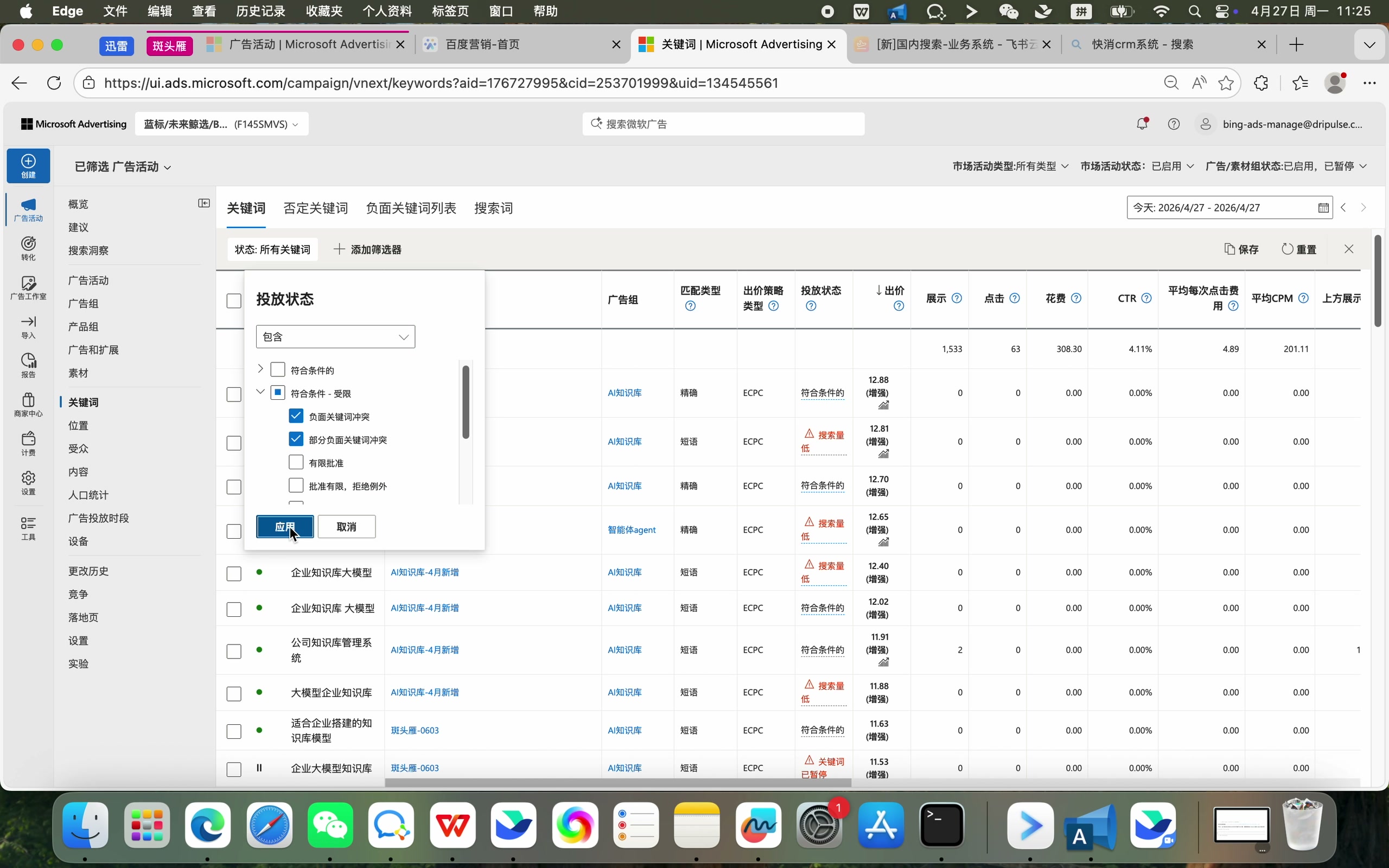
Task: Apply the filter with 应用 button
Action: (285, 526)
